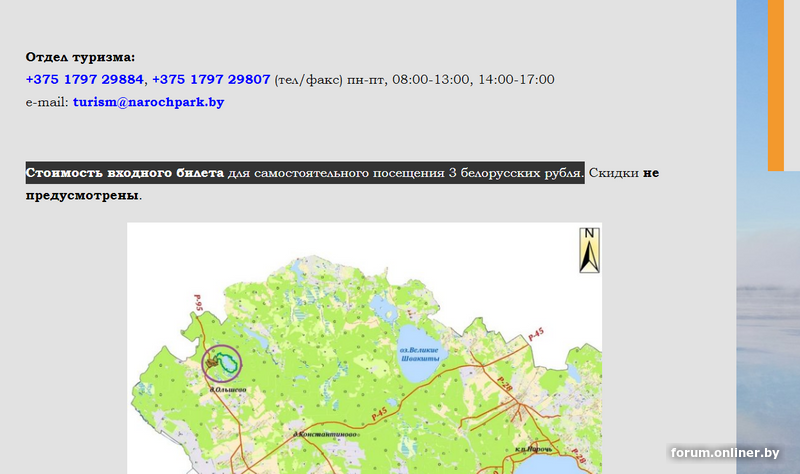800x474 pixels.
Task: Click the highlighted 'Стоимость входного билета' text
Action: point(125,173)
